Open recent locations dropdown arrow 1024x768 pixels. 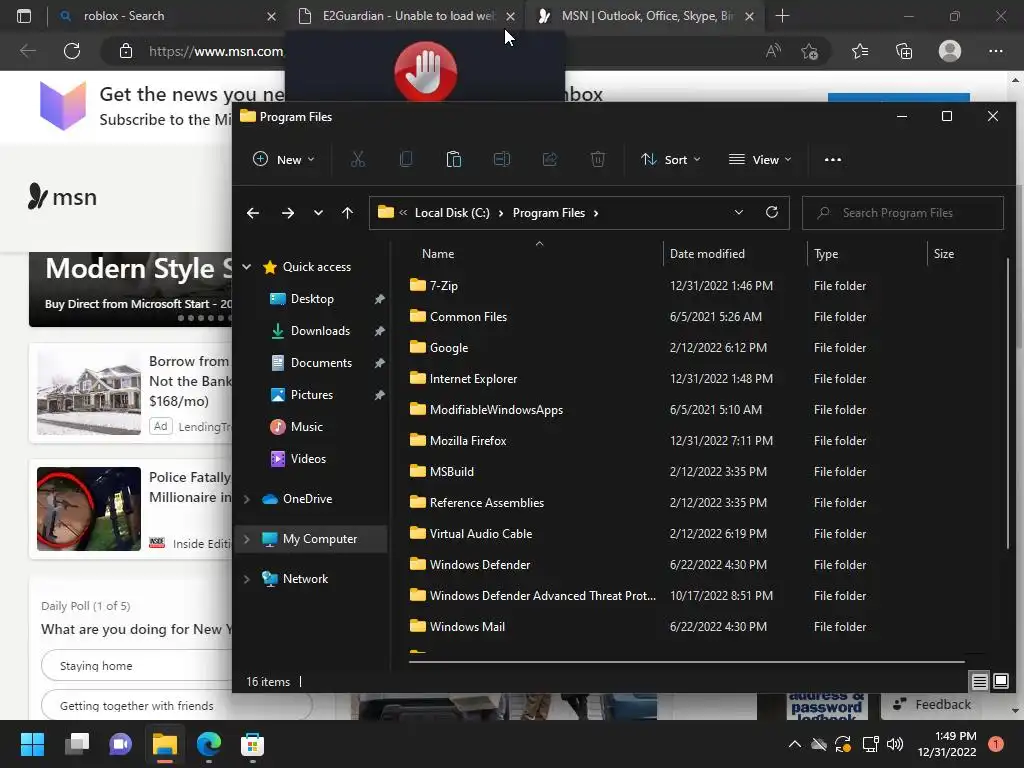coord(318,213)
